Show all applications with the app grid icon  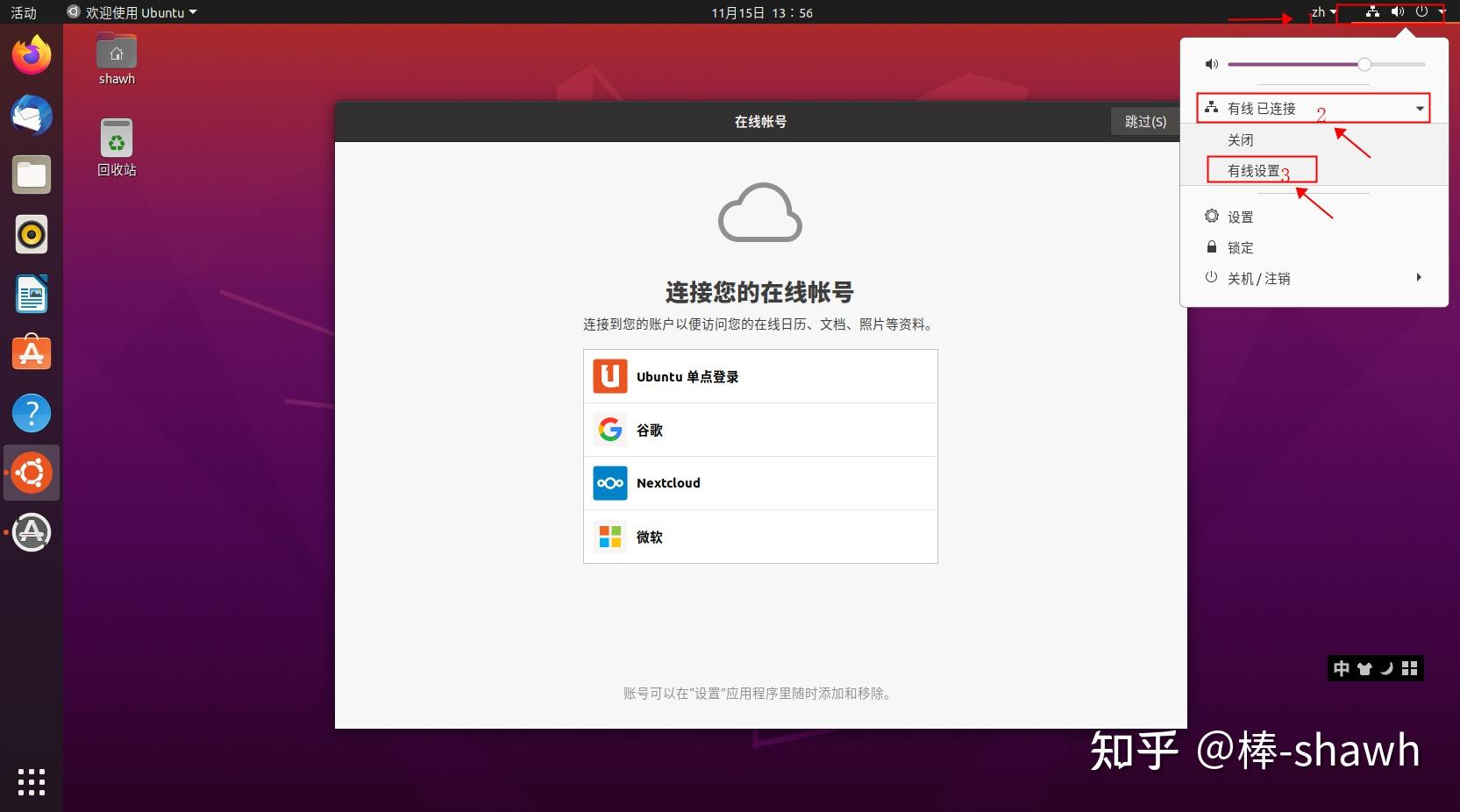pyautogui.click(x=31, y=783)
